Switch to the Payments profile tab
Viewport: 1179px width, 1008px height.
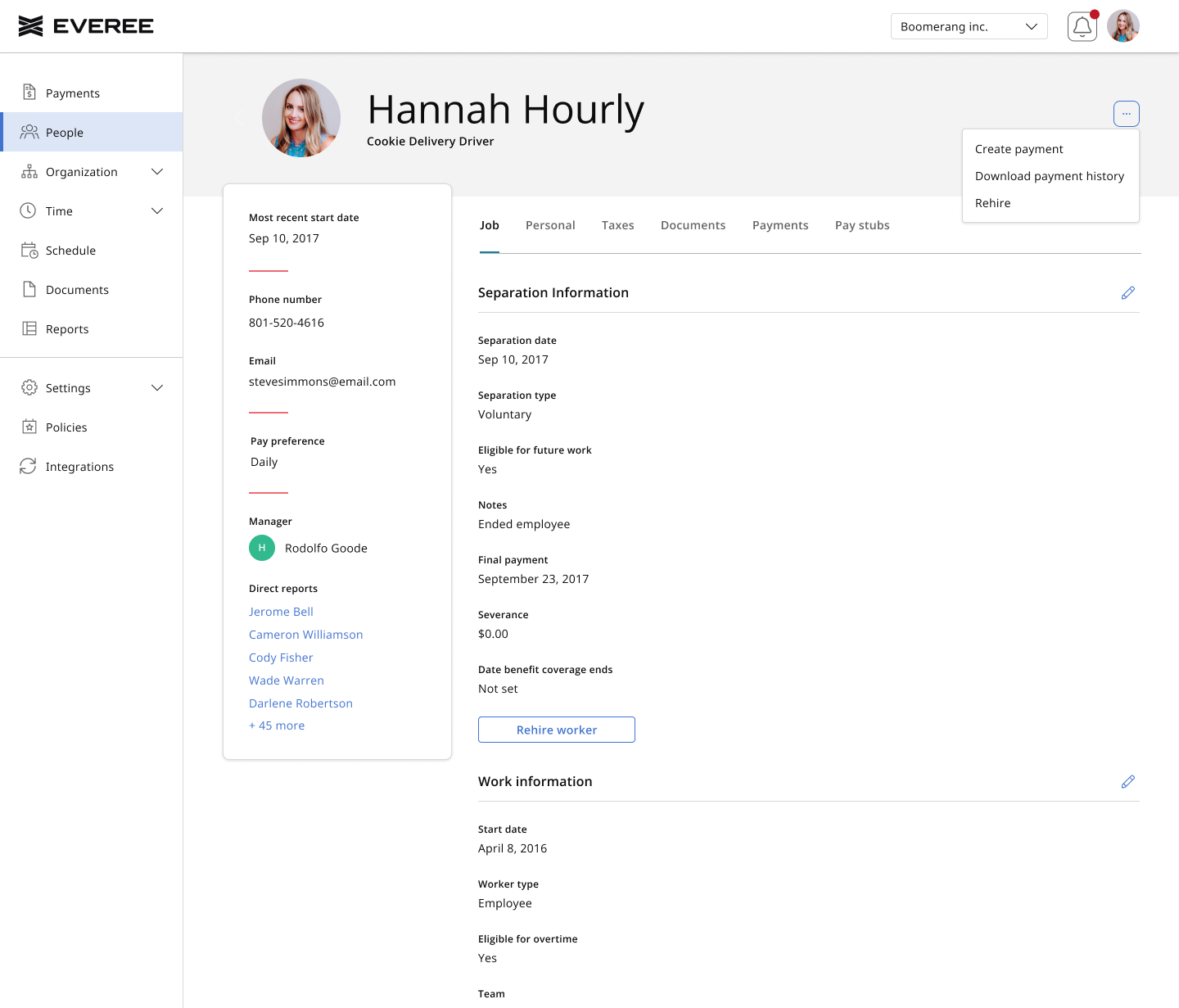click(780, 225)
